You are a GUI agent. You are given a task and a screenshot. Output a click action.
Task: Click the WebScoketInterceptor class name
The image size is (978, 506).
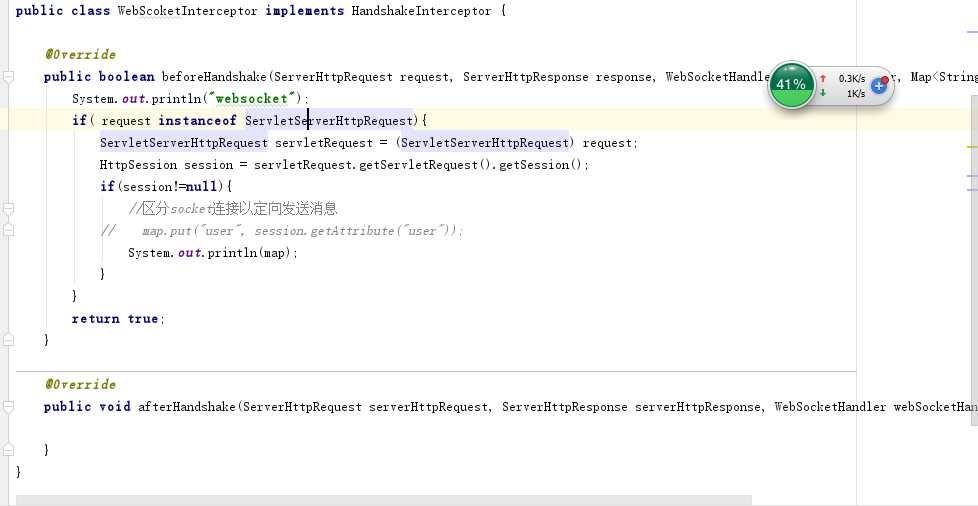pos(187,11)
